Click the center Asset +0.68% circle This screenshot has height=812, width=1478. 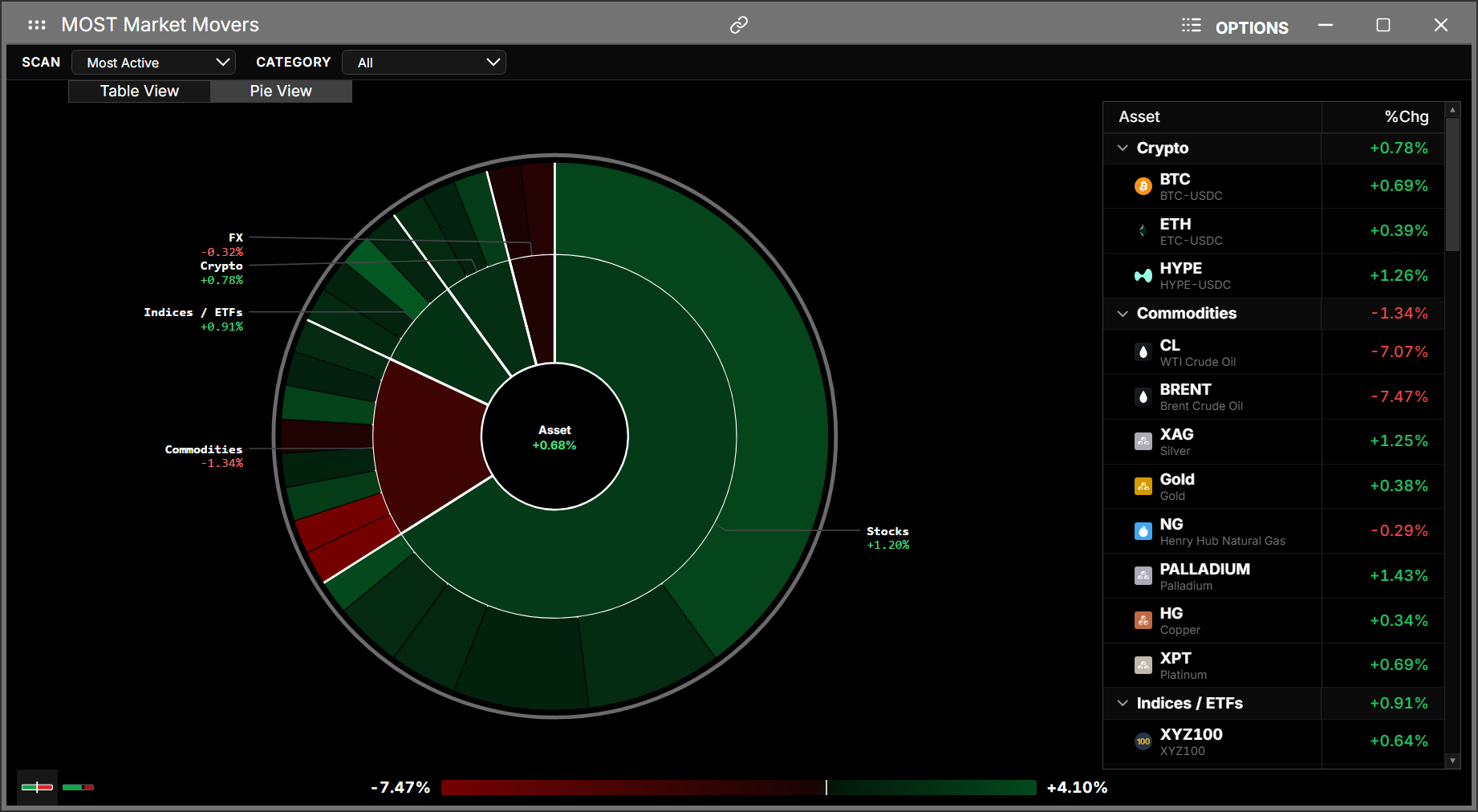pyautogui.click(x=554, y=436)
